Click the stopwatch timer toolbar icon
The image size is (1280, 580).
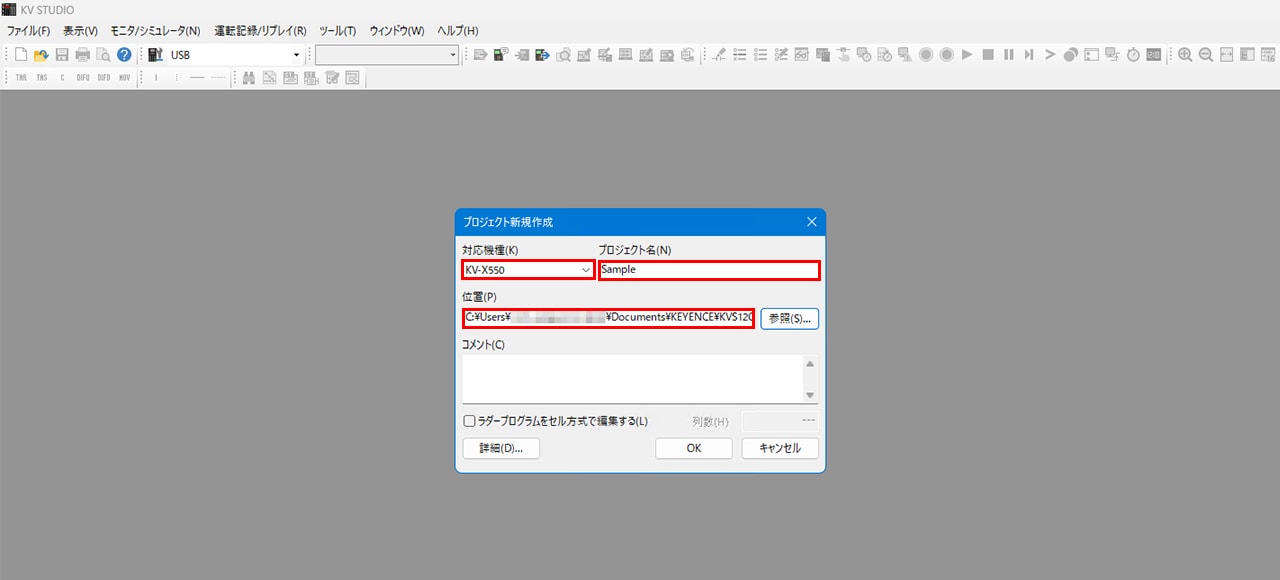pos(1133,55)
